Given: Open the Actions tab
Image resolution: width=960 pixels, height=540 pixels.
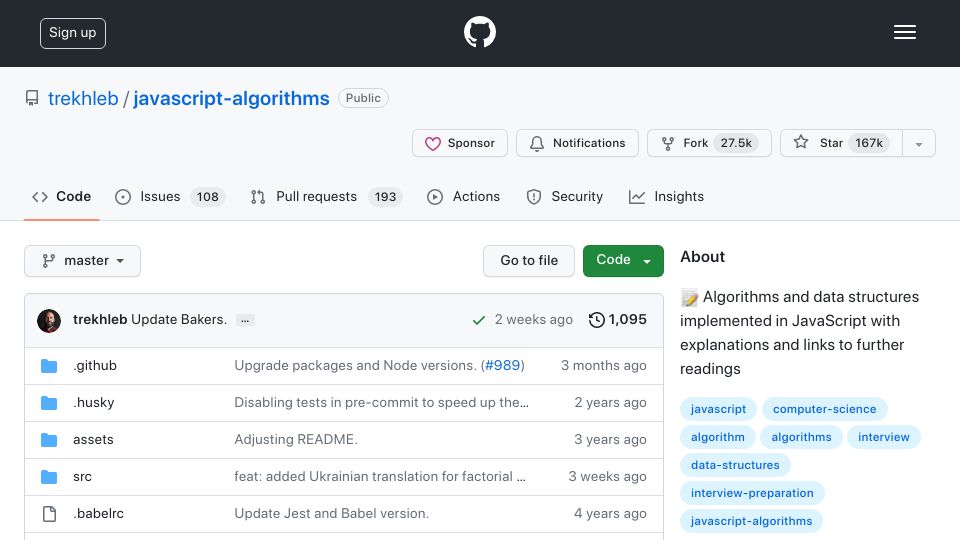Looking at the screenshot, I should click(463, 197).
